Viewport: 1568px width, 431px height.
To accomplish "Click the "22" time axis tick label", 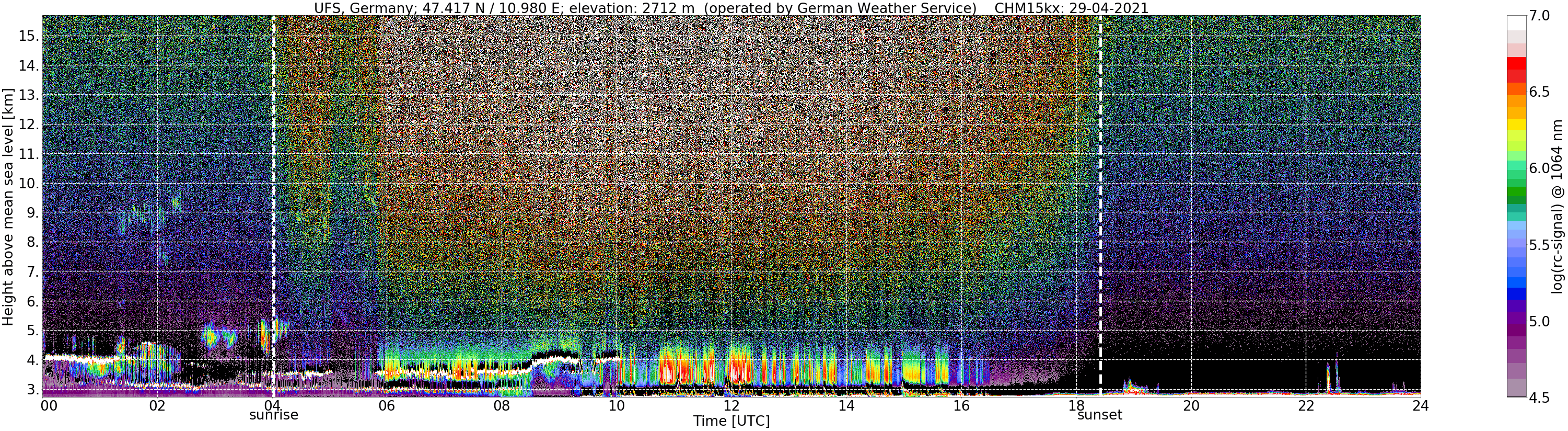I will pyautogui.click(x=1306, y=405).
